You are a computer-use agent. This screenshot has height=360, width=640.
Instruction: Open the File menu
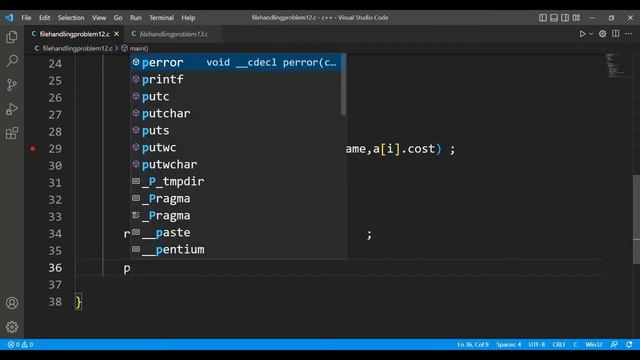[x=26, y=18]
